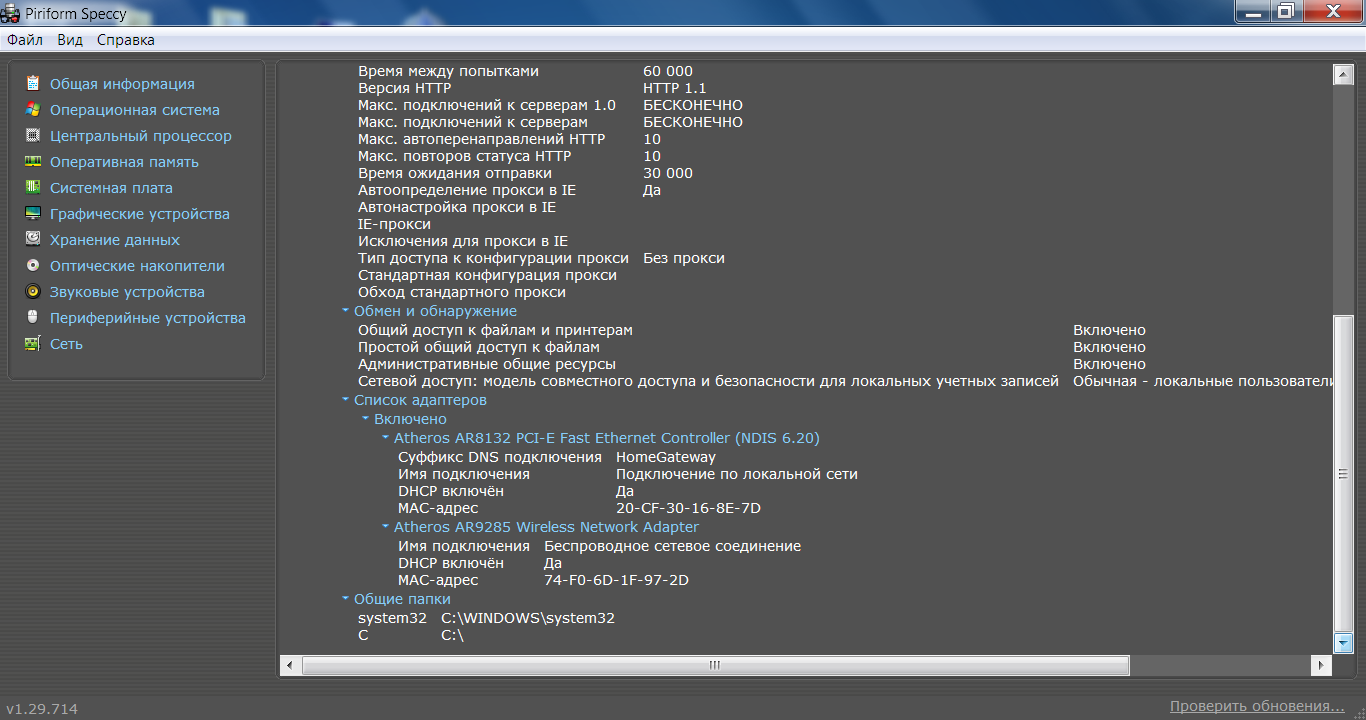Click the Звуковые устройства speaker icon
The width and height of the screenshot is (1366, 720).
(x=33, y=292)
